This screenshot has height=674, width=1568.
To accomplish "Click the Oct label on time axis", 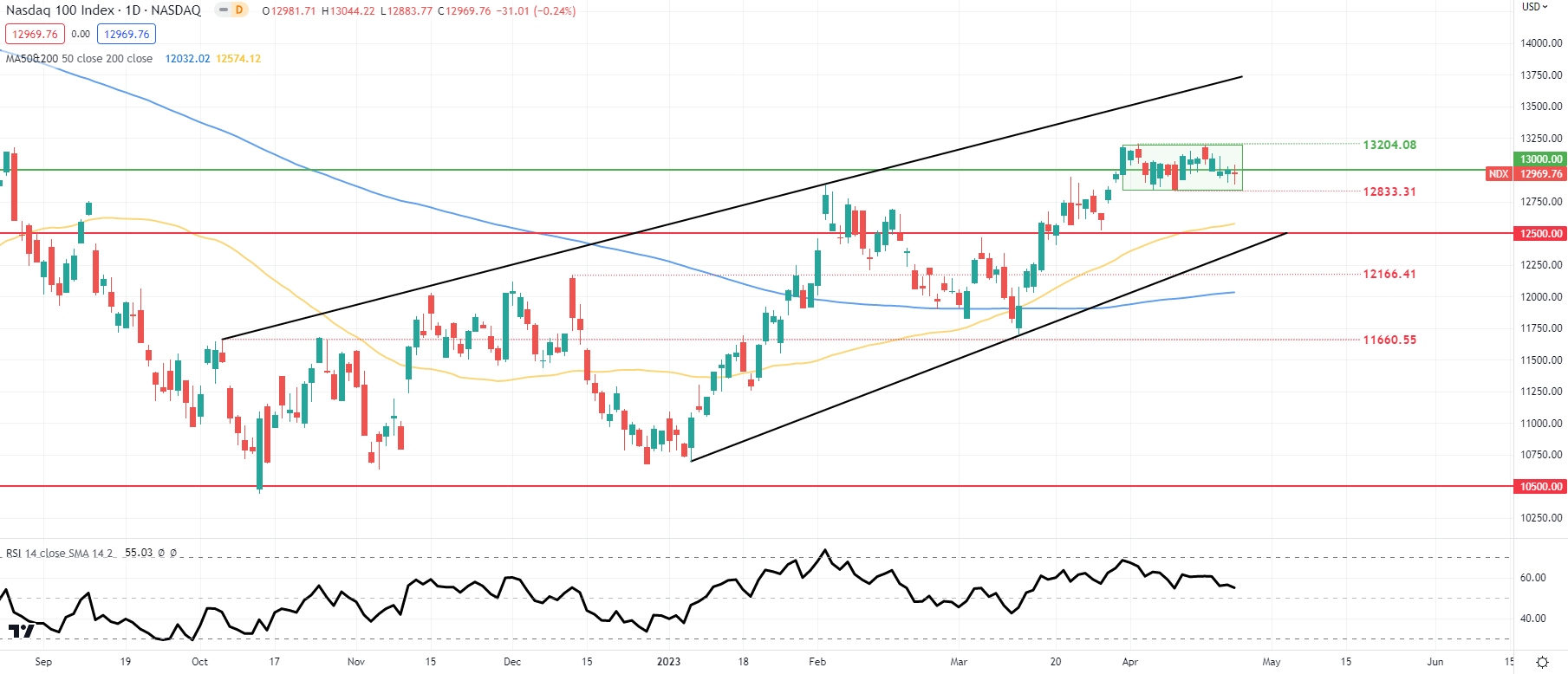I will pos(199,662).
